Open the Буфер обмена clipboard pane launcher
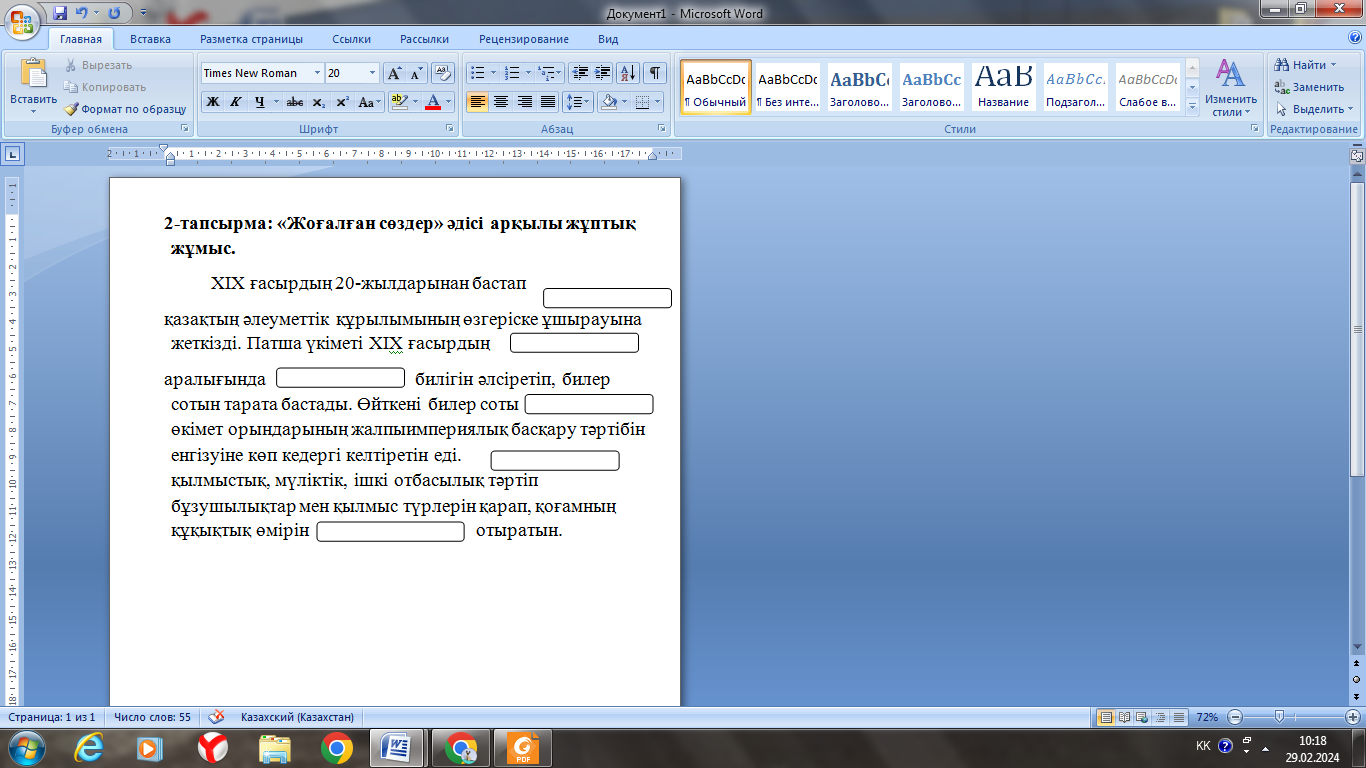This screenshot has height=768, width=1366. 185,129
